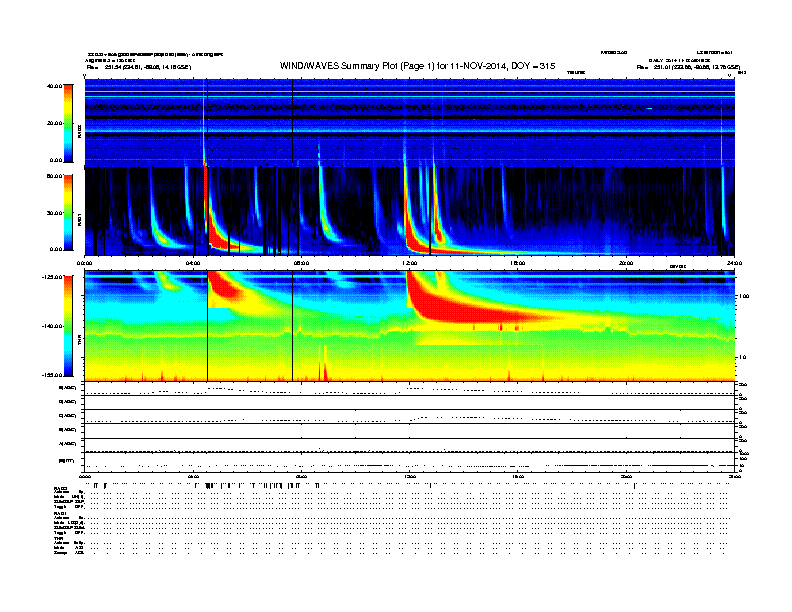Click the -140.00 label on TNR scale
The height and width of the screenshot is (612, 792).
point(53,326)
